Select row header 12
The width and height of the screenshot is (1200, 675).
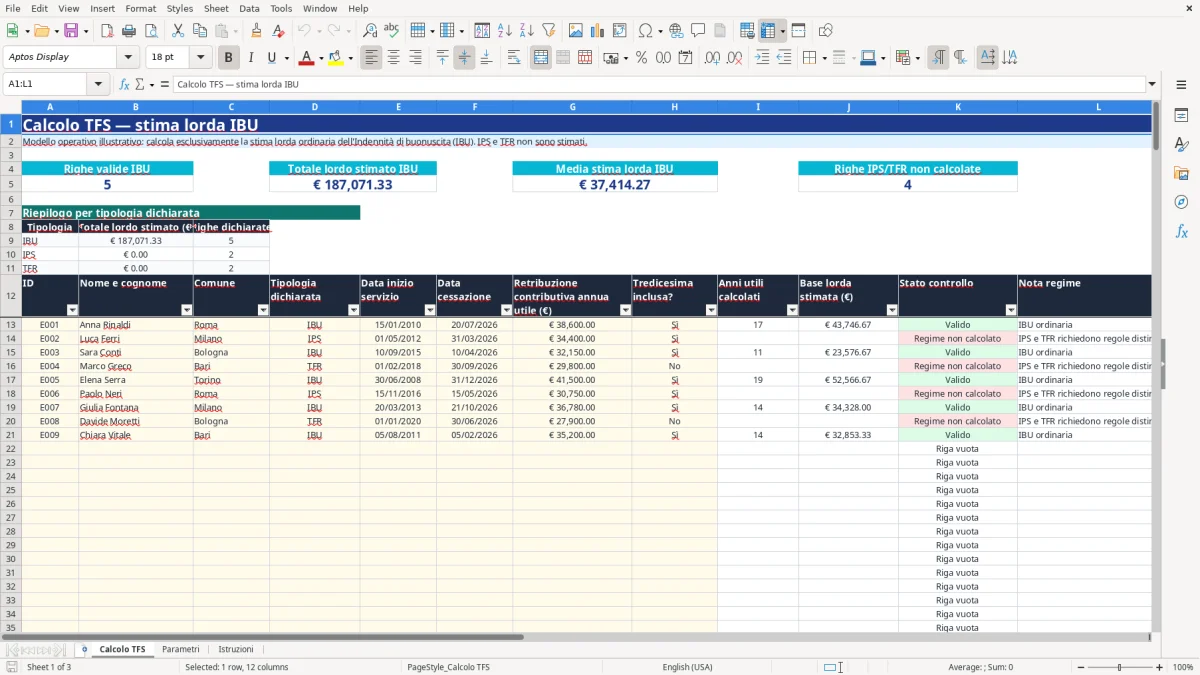[11, 296]
